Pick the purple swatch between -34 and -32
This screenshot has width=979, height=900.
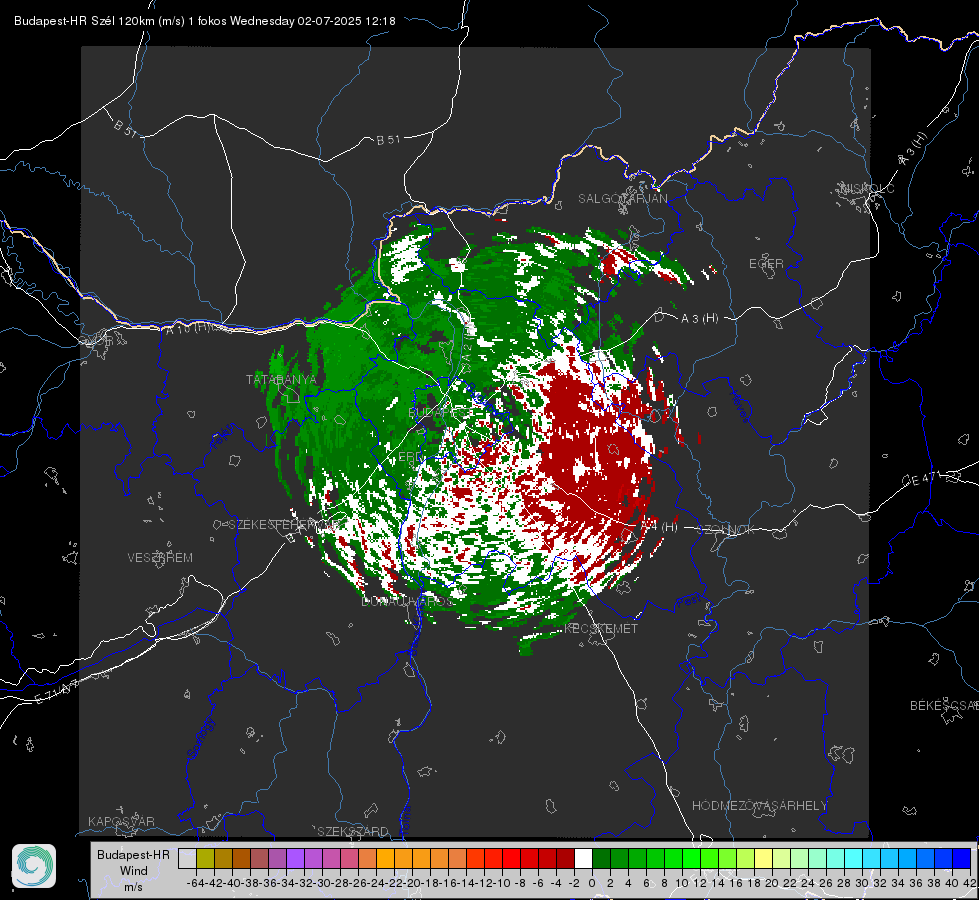[x=295, y=859]
